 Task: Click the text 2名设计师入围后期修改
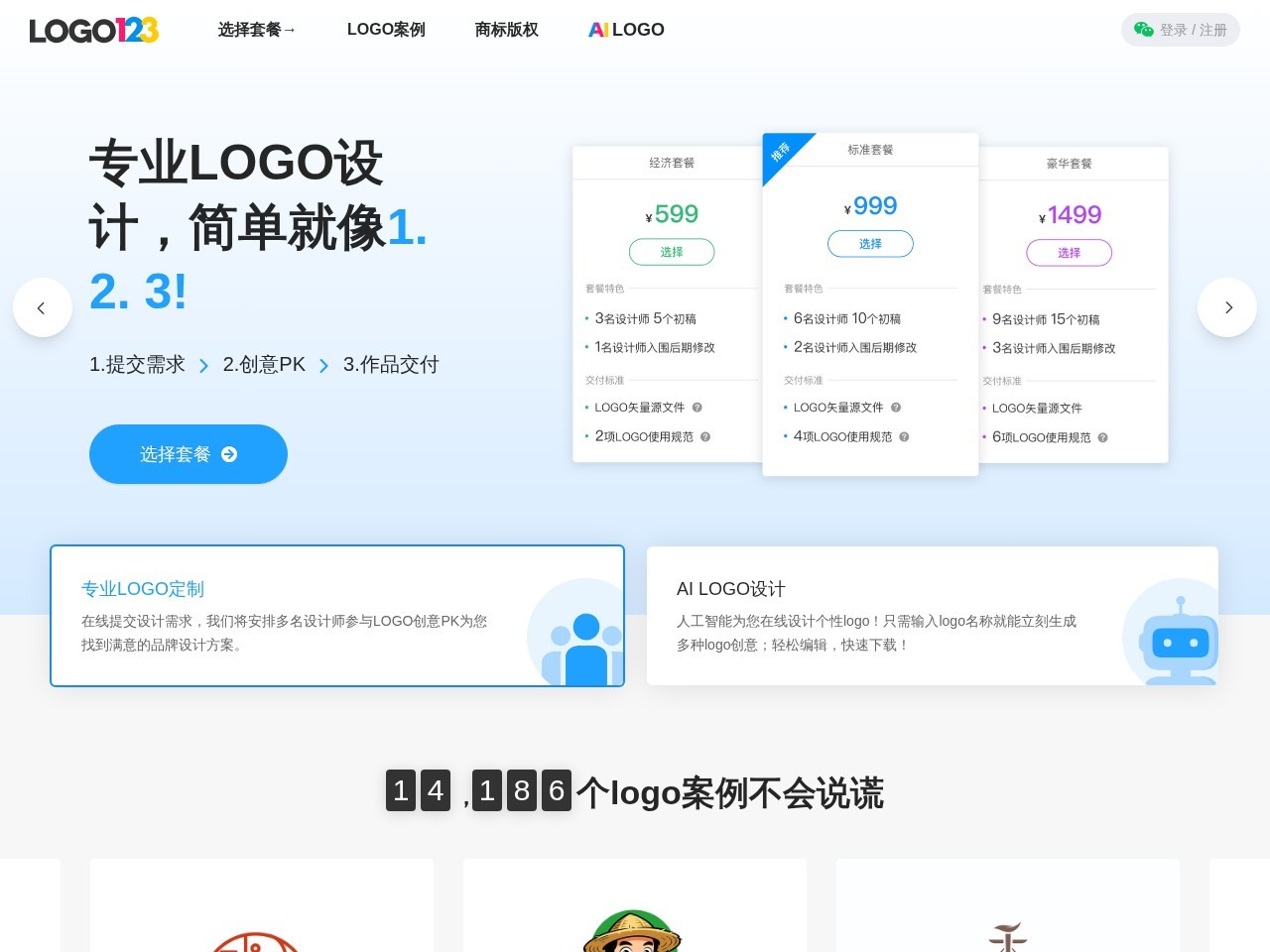(855, 348)
